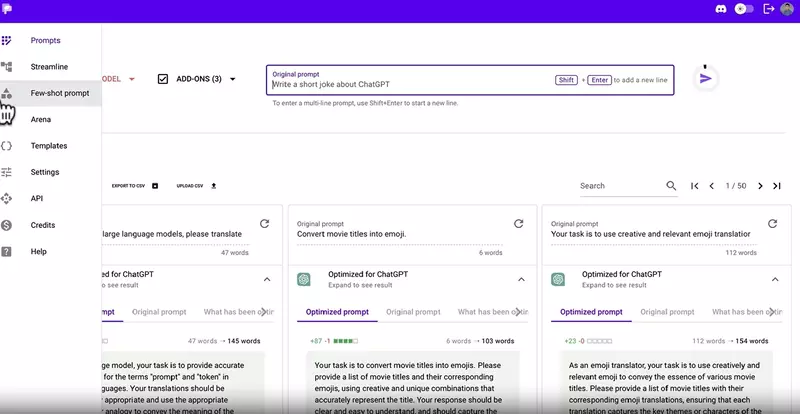Select Optimized prompt tab in 112 words card
The width and height of the screenshot is (800, 414).
(591, 312)
